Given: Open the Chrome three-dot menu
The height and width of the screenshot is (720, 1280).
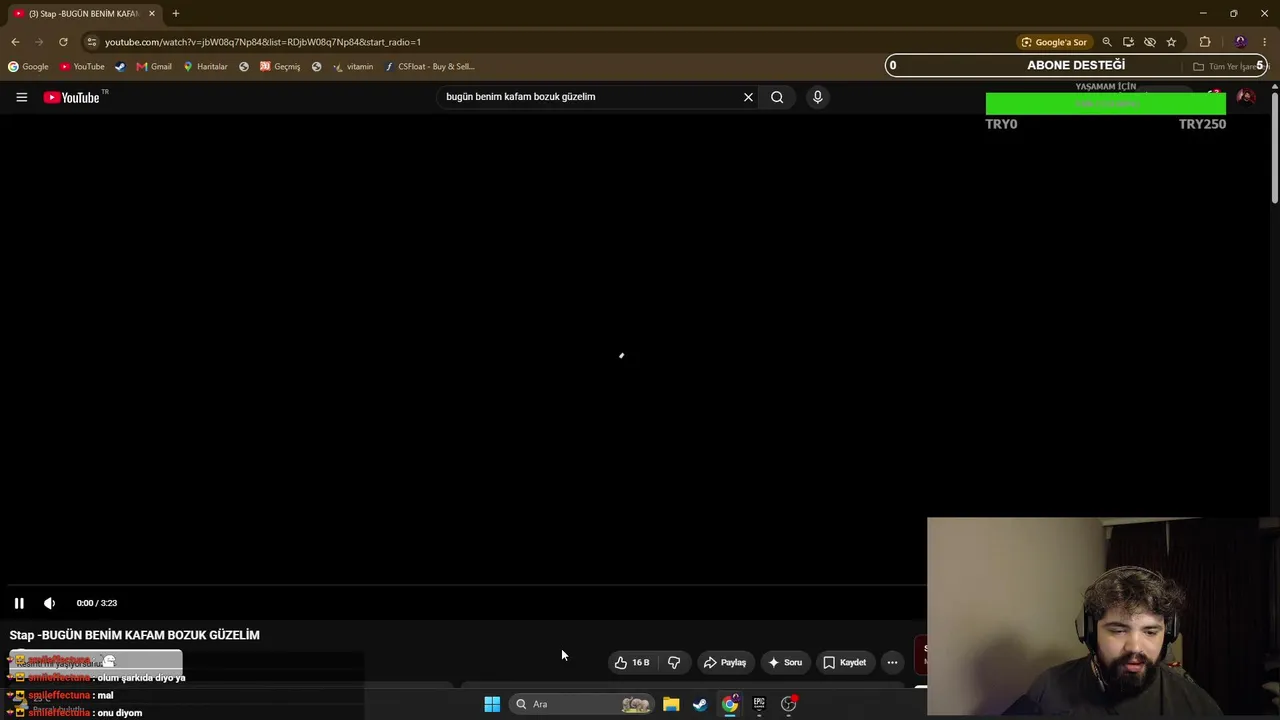Looking at the screenshot, I should [x=1265, y=42].
